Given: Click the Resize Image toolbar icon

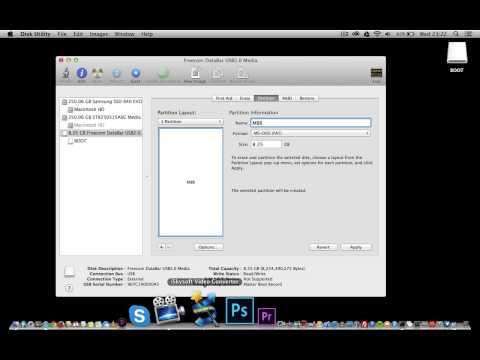Looking at the screenshot, I should [x=242, y=73].
